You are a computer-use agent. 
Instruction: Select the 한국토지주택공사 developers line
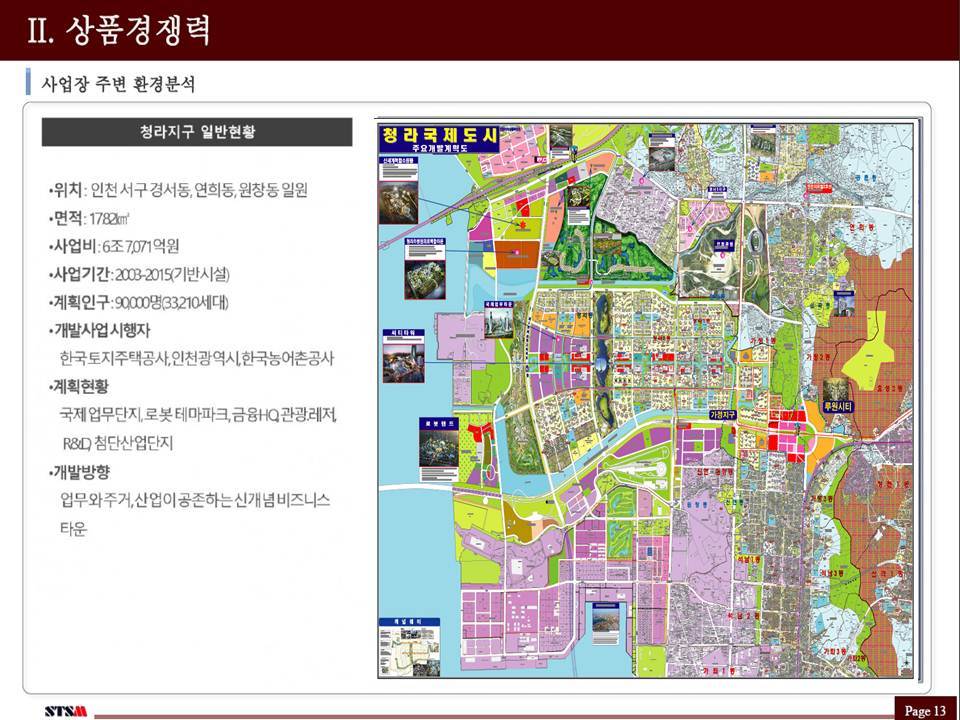197,358
